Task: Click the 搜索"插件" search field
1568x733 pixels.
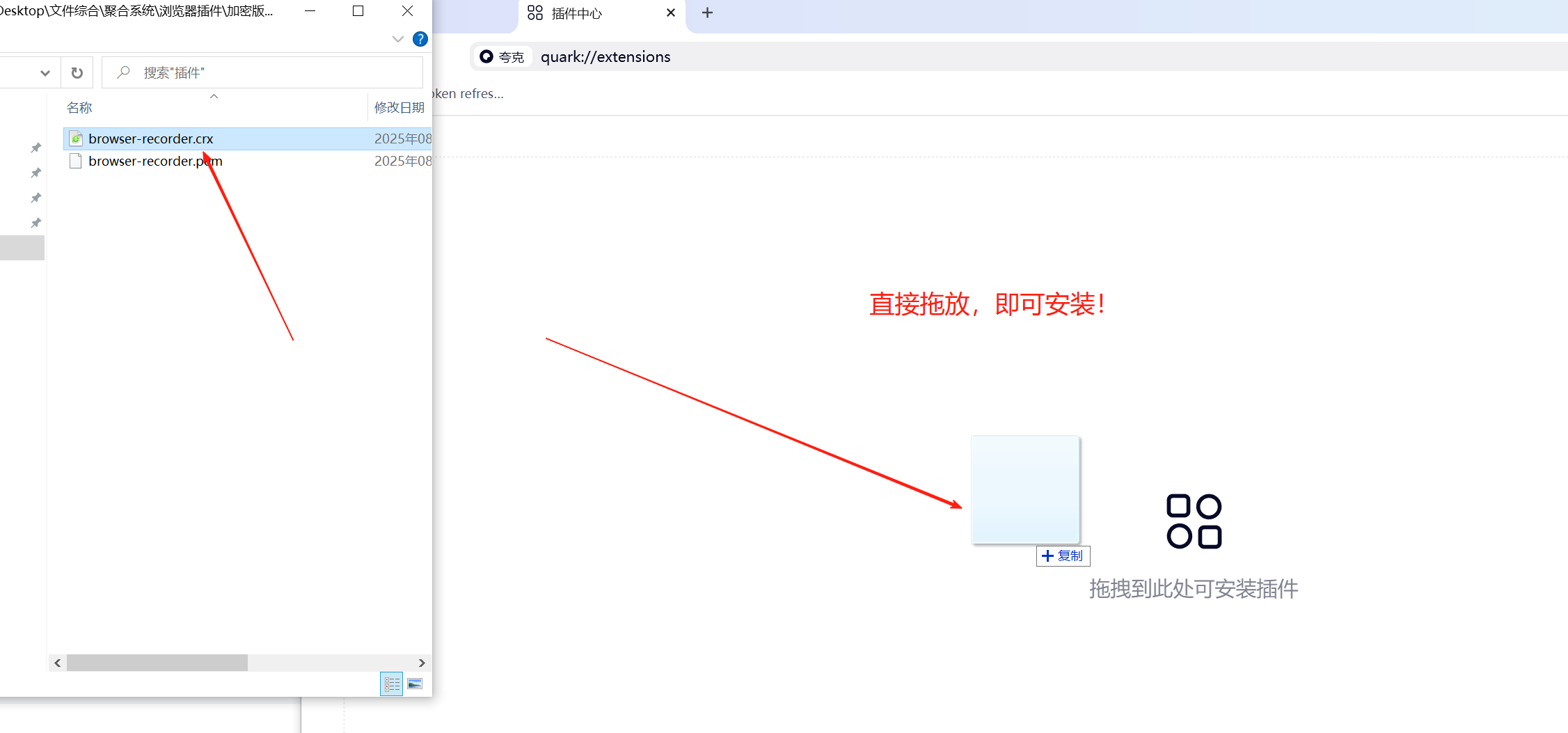Action: coord(271,72)
